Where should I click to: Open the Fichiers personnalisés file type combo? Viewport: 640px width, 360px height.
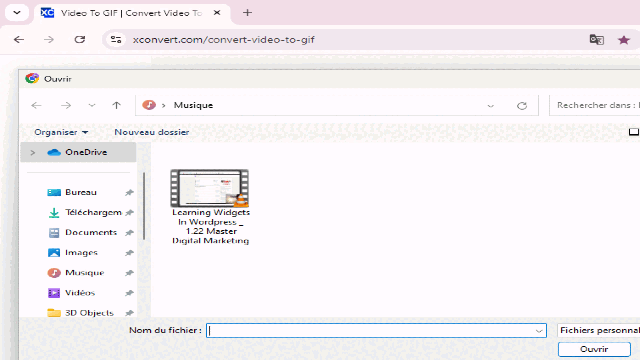(598, 330)
